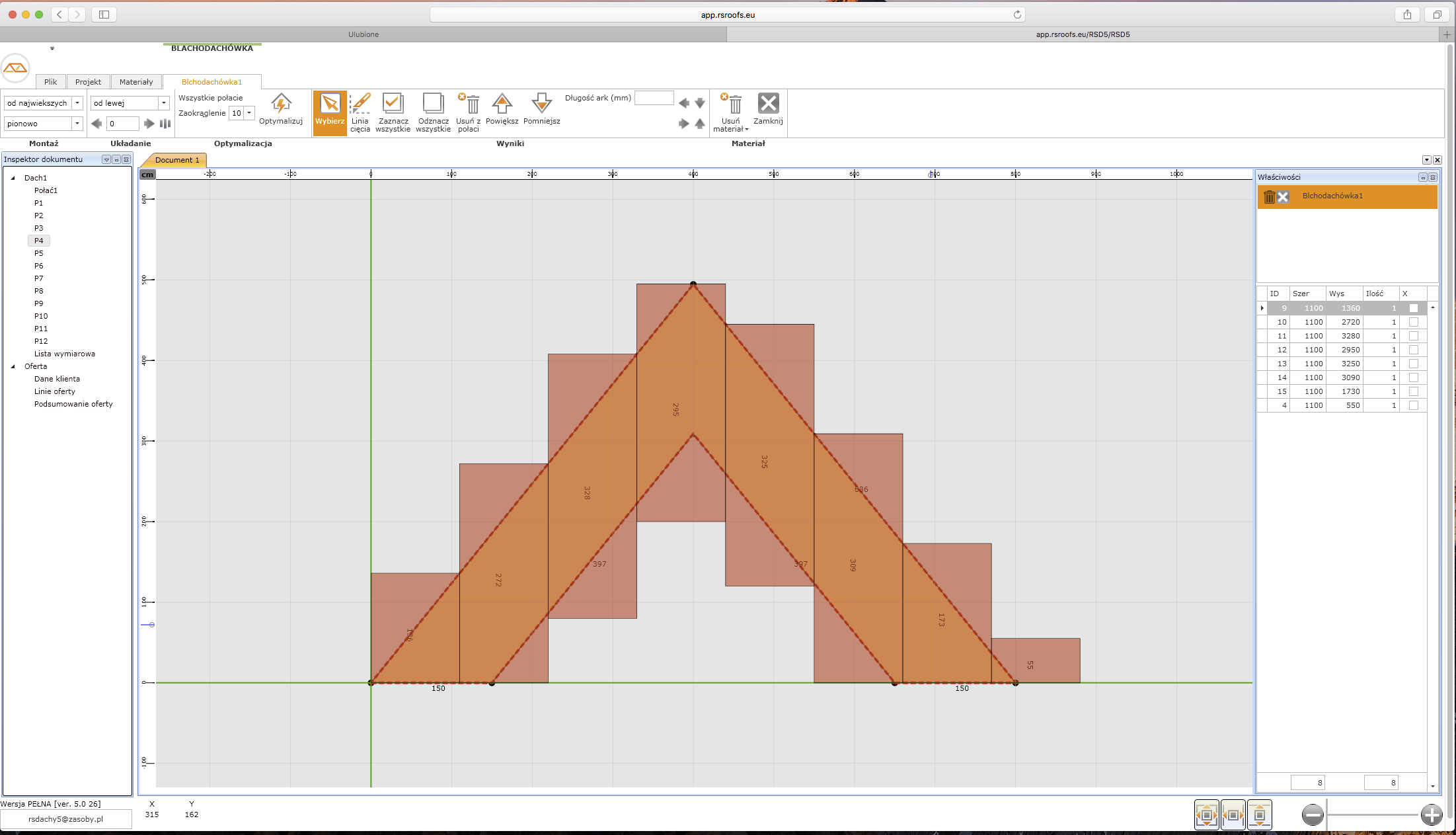1456x835 pixels.
Task: Open the Materiały tab
Action: [136, 82]
